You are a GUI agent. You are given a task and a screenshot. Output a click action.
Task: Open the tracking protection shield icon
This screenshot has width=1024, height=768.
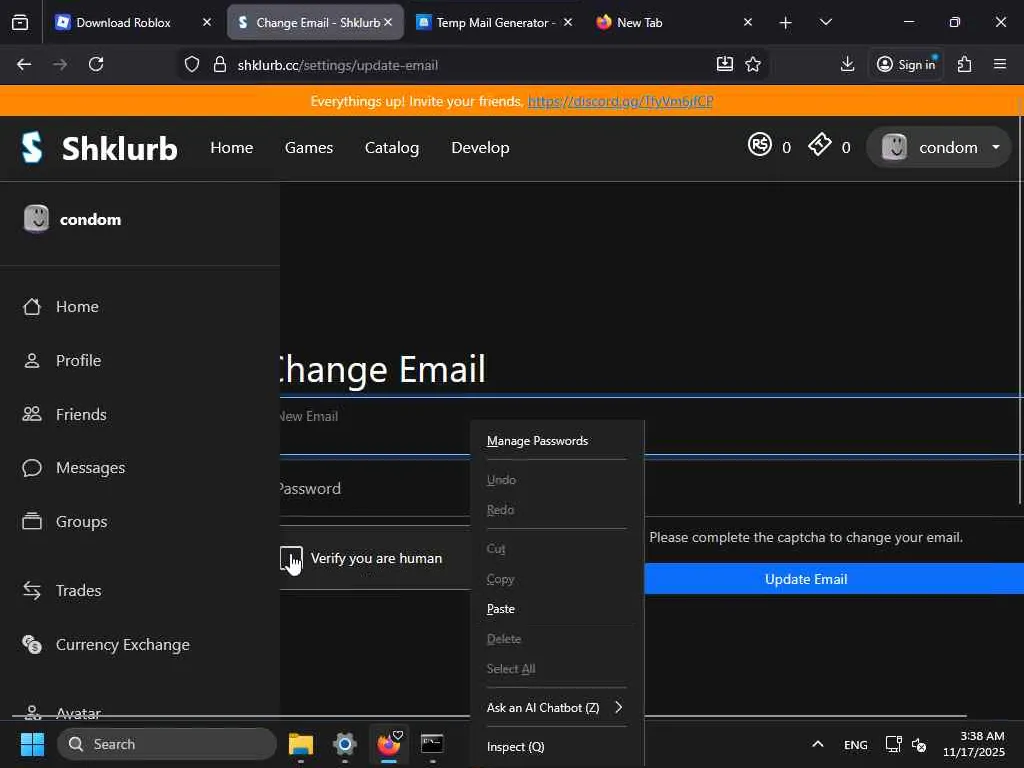[191, 65]
